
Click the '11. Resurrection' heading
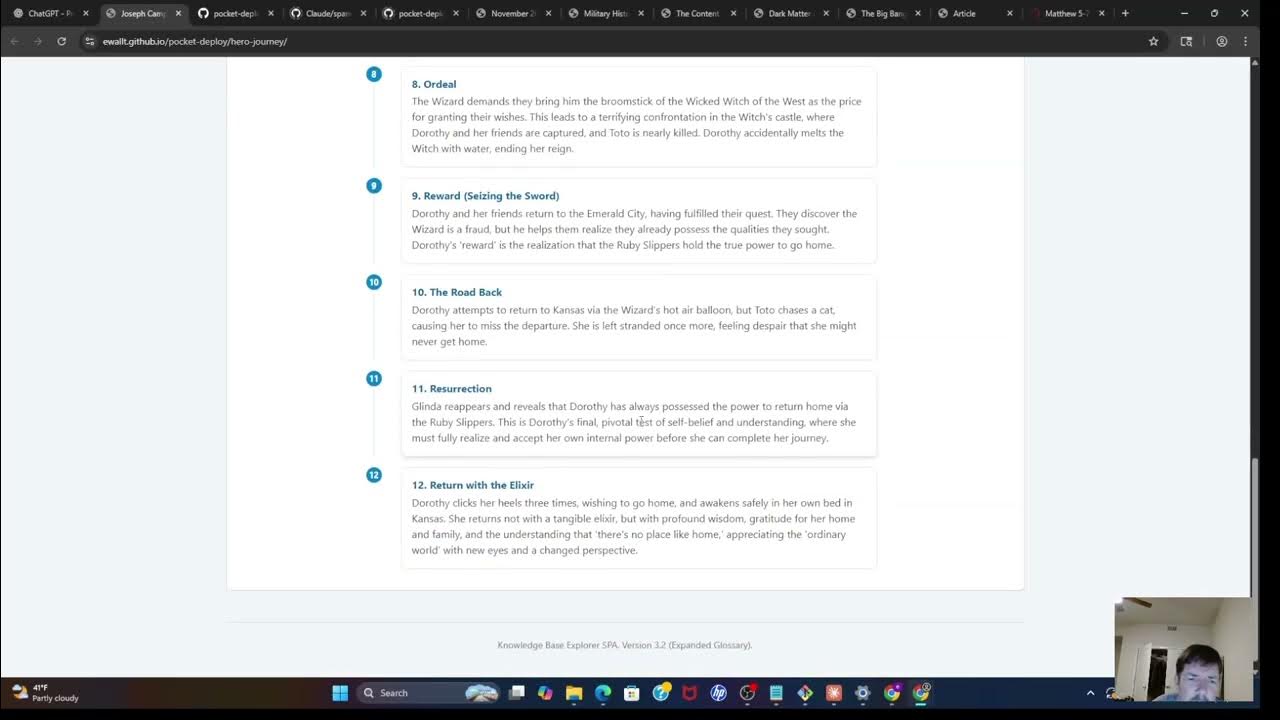(x=452, y=389)
